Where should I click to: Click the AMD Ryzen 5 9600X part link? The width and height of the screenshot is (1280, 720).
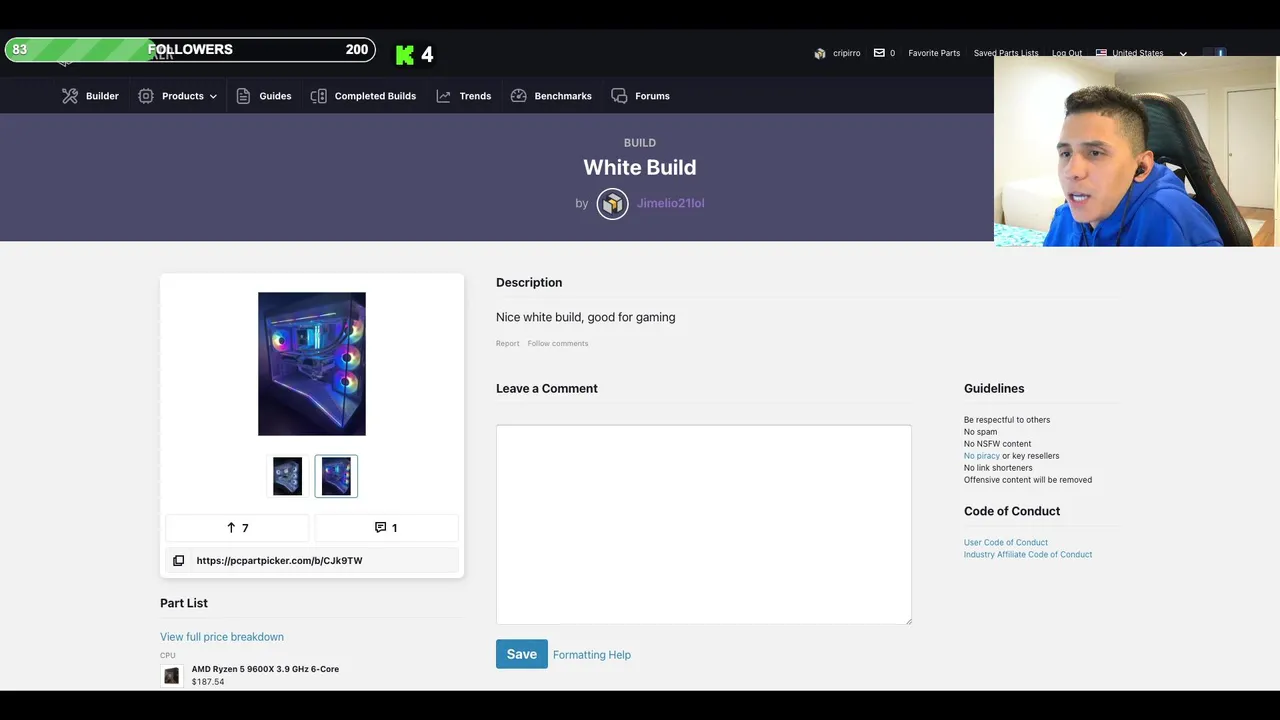tap(265, 669)
